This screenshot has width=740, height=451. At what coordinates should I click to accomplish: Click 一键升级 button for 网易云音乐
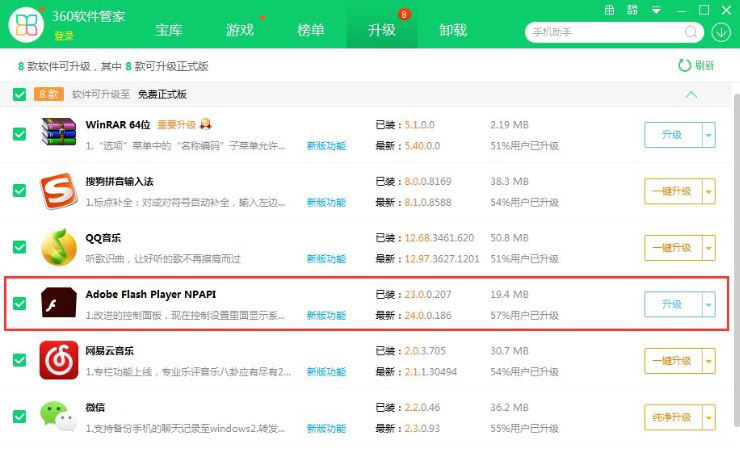673,361
